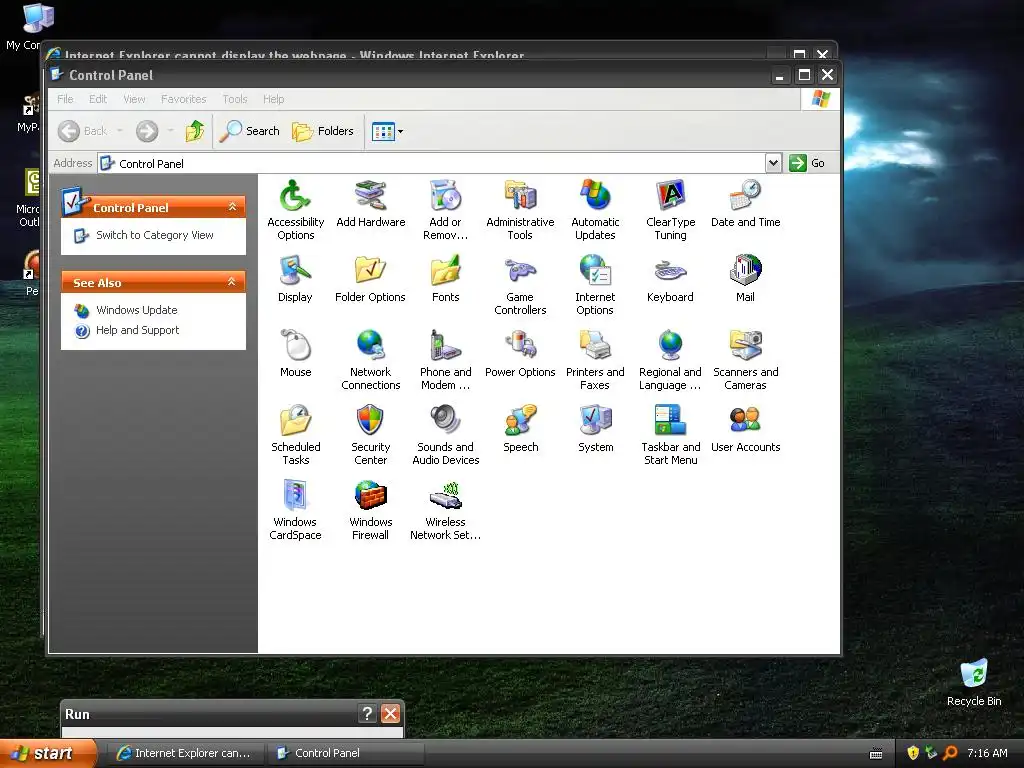
Task: Open the Speech applet
Action: click(x=520, y=429)
